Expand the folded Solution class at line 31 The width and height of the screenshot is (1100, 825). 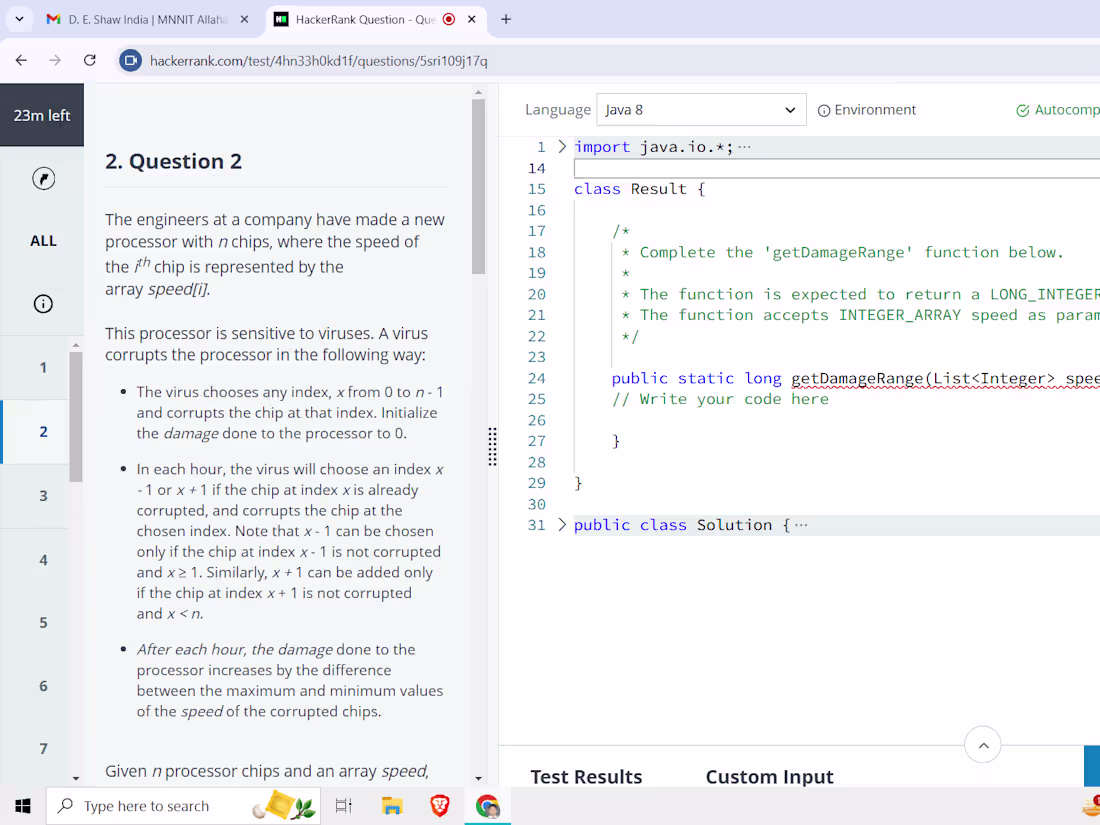[562, 525]
